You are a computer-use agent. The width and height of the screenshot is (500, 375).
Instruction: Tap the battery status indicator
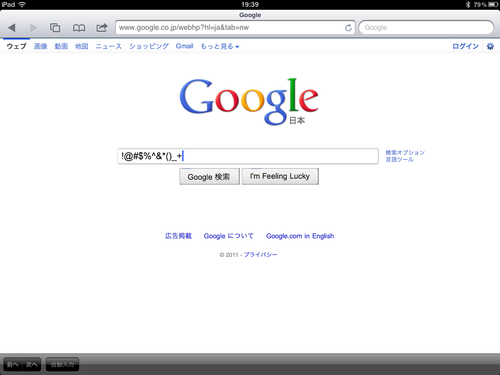click(x=493, y=4)
